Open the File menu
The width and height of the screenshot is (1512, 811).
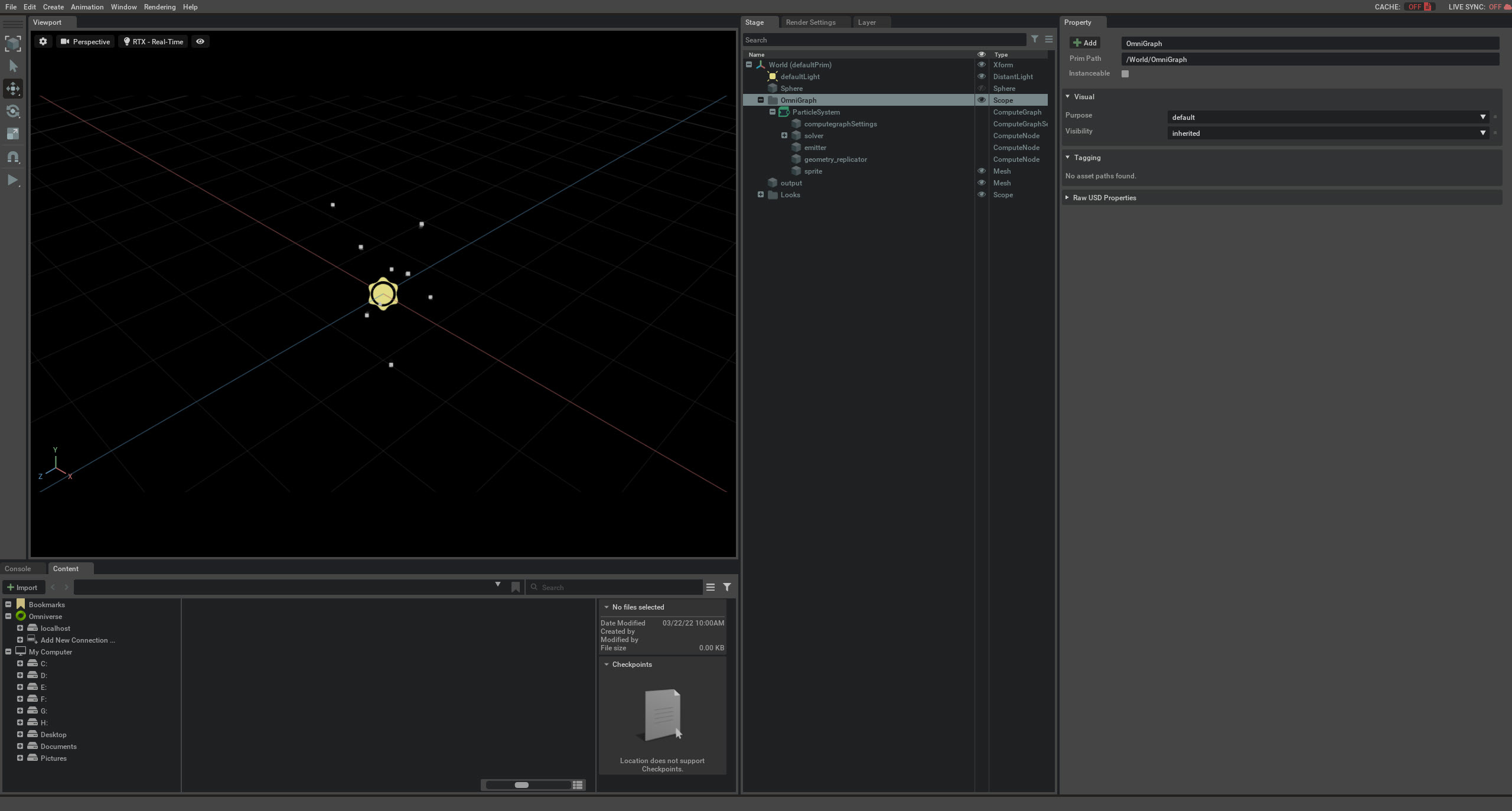pyautogui.click(x=11, y=6)
